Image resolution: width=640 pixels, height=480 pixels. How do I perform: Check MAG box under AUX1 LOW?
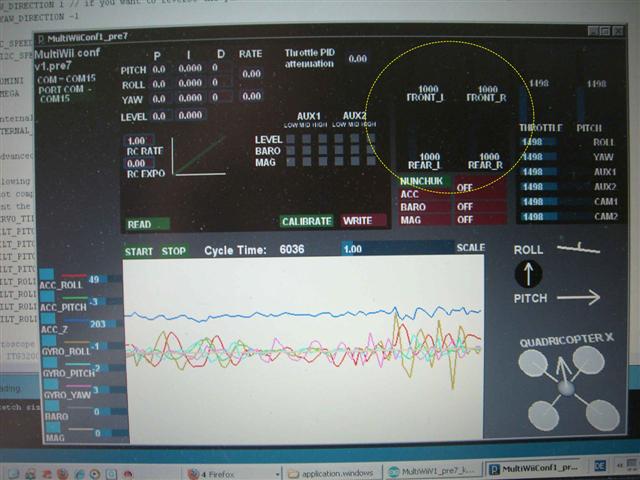pos(291,162)
